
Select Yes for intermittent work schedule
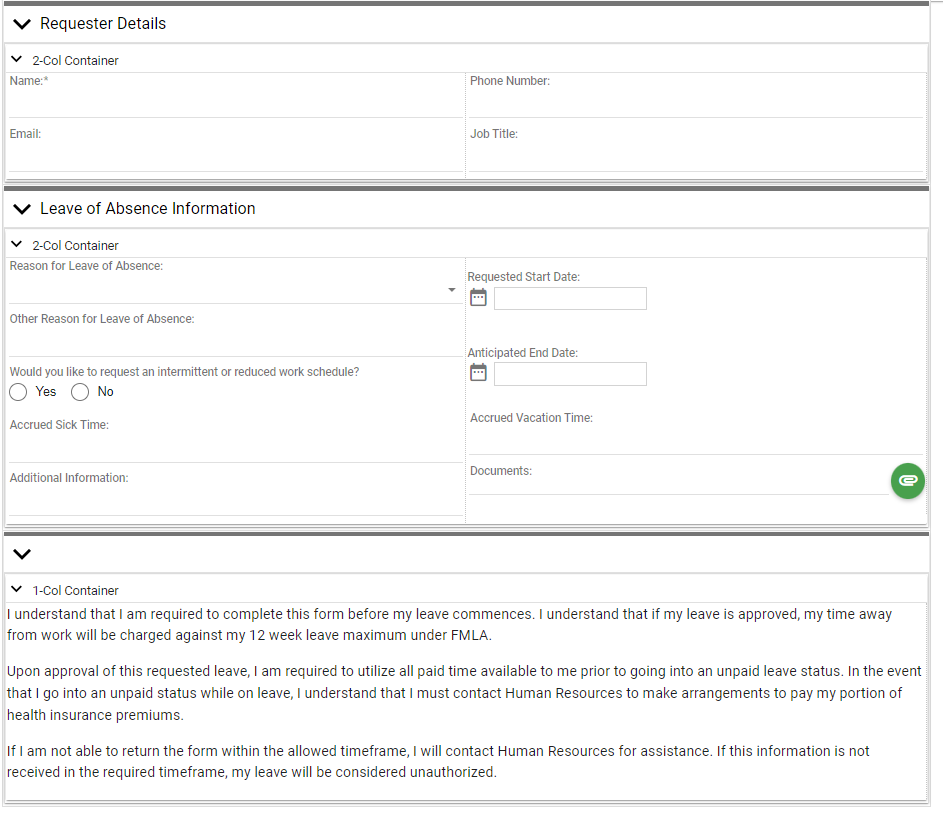[x=19, y=392]
